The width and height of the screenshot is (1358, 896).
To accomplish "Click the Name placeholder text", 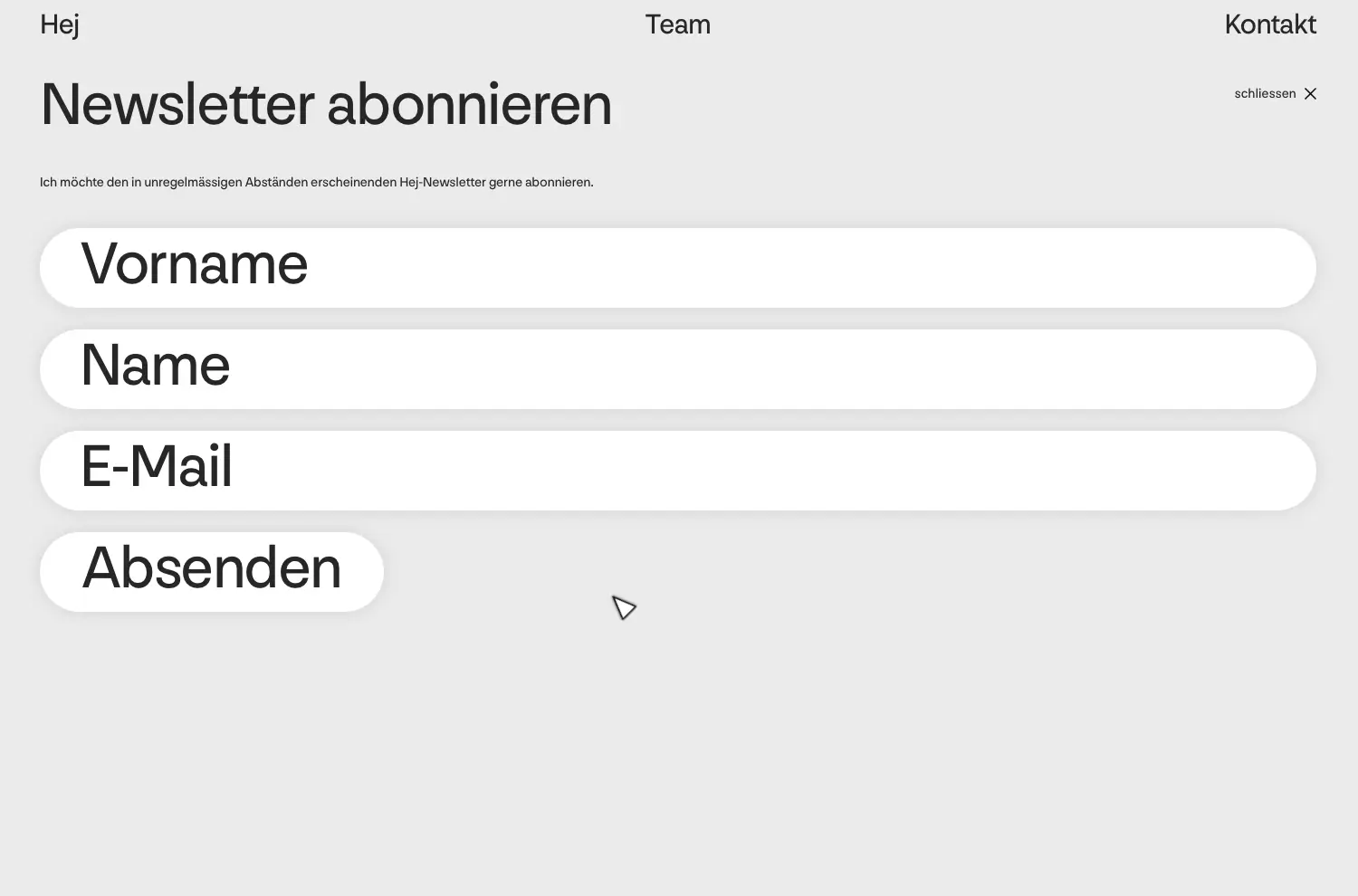I will (x=156, y=366).
